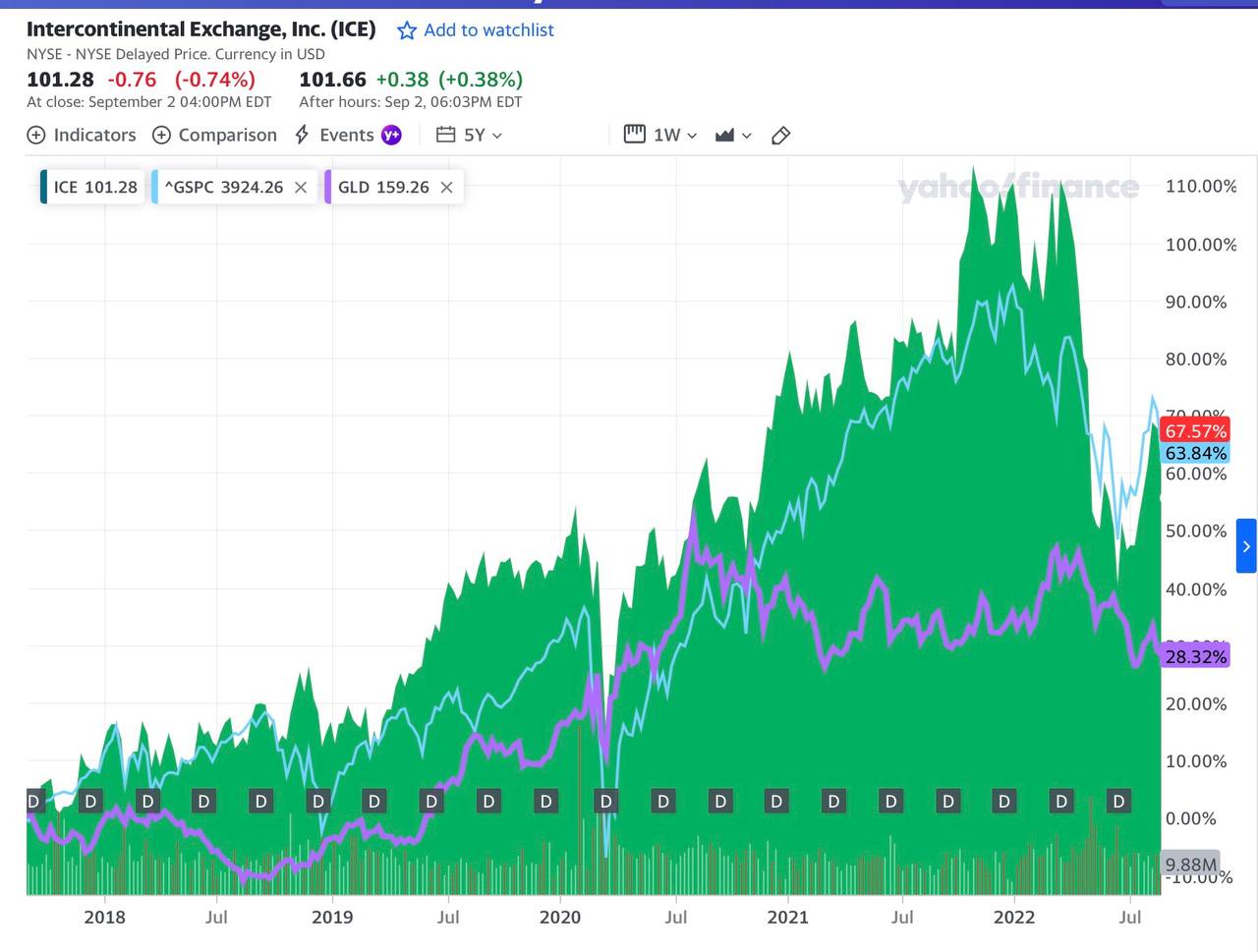Expand the 1W interval dropdown
The height and width of the screenshot is (952, 1258).
pos(660,136)
